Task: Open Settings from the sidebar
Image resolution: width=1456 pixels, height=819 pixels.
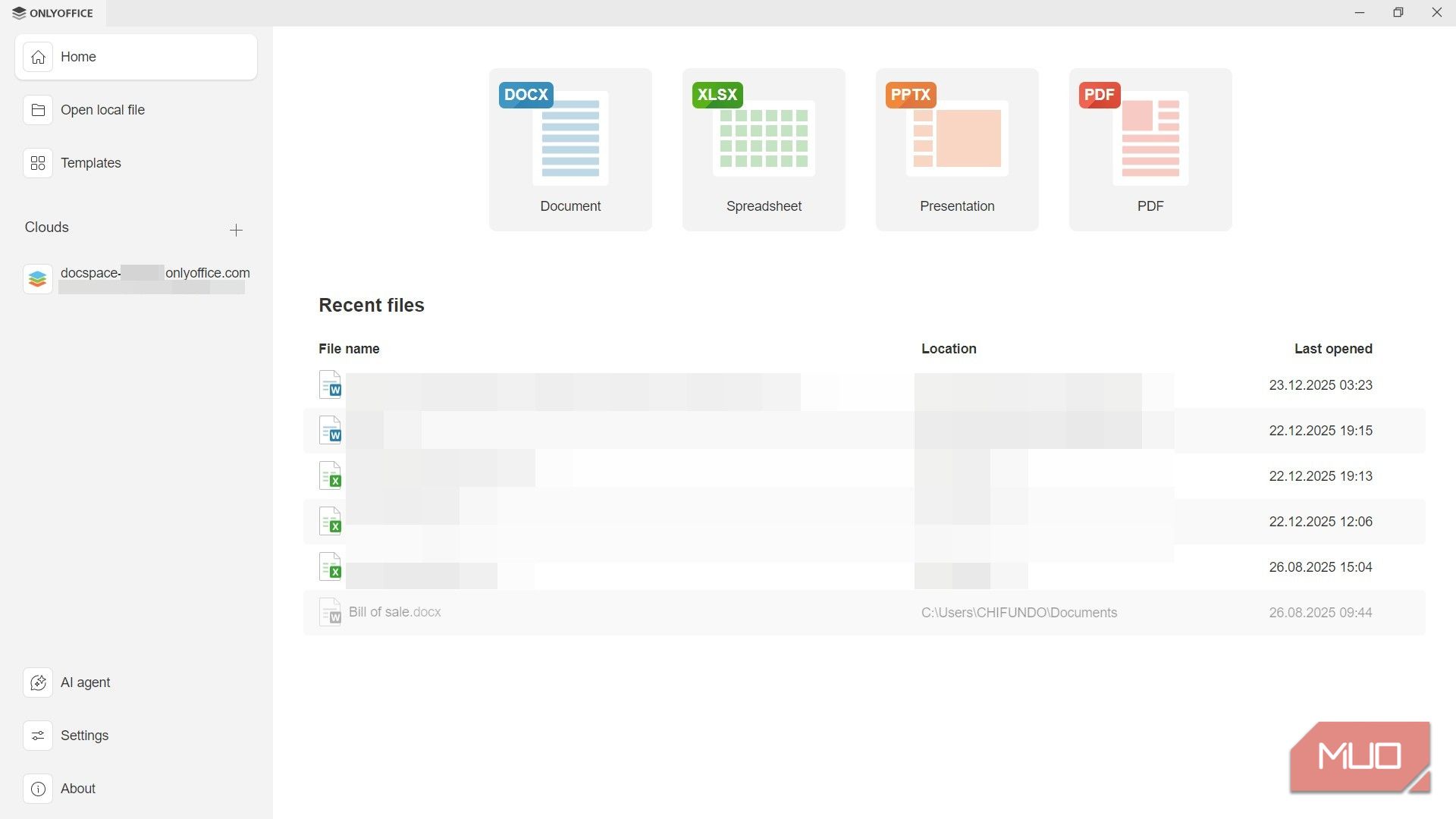Action: [136, 736]
